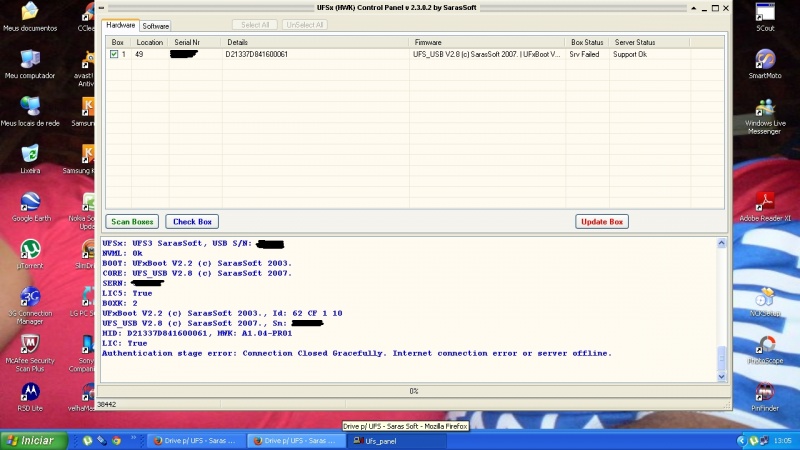Viewport: 800px width, 450px height.
Task: Click the HID: D21337D841600061 log line
Action: [197, 333]
